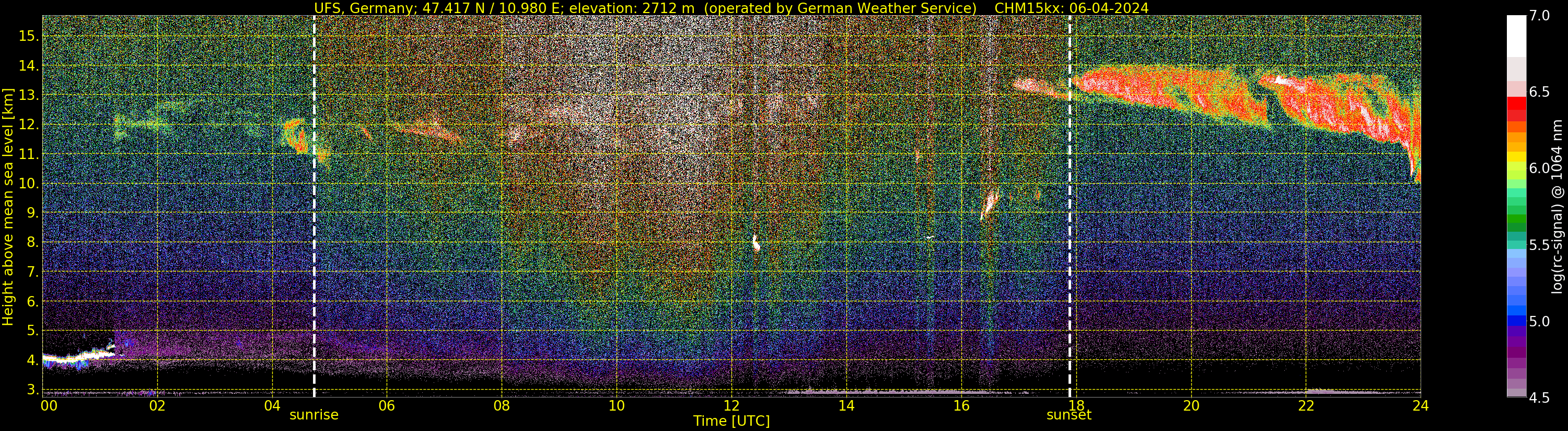Screen dimensions: 1568x431
Task: Click the colorbar value '5.0'
Action: [x=1539, y=321]
